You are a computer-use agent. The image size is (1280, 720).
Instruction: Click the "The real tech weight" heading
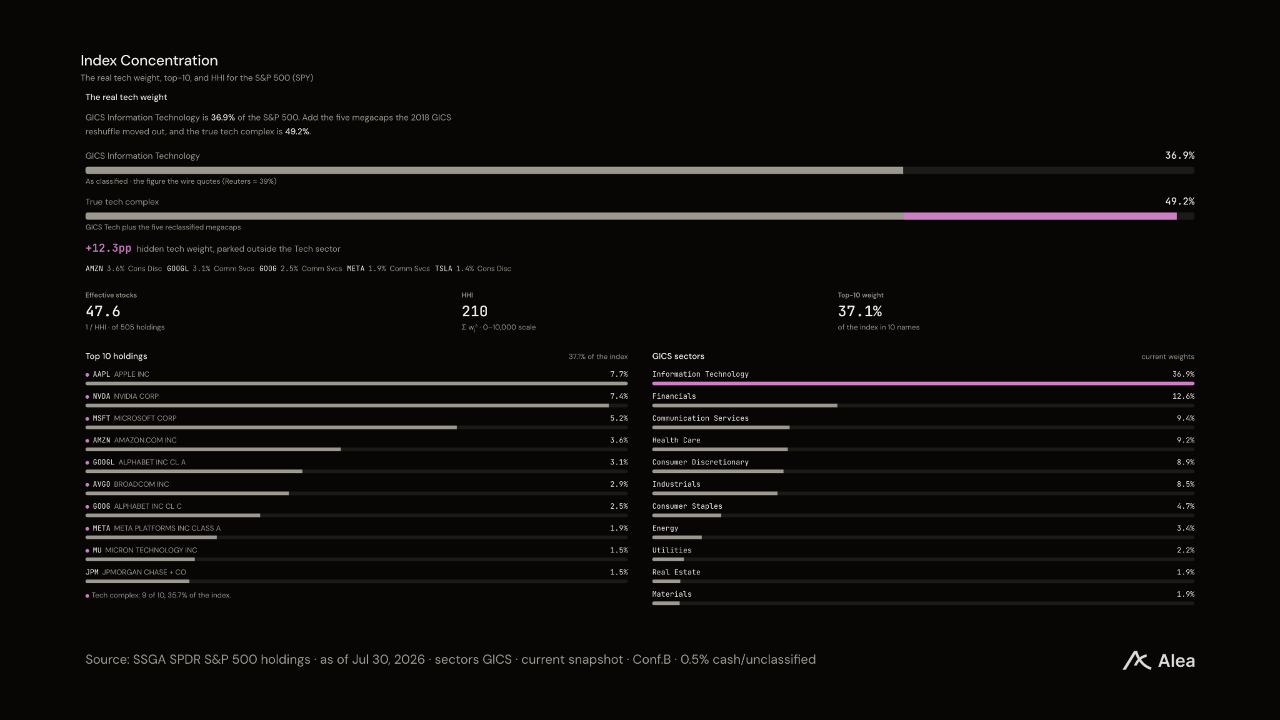126,97
